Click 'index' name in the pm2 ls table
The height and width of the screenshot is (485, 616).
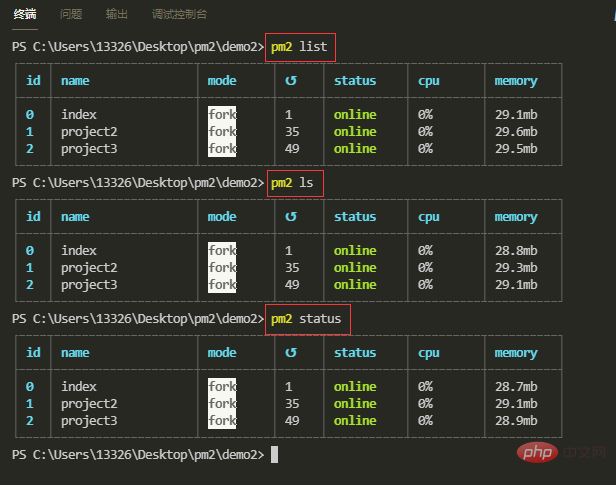(x=79, y=251)
